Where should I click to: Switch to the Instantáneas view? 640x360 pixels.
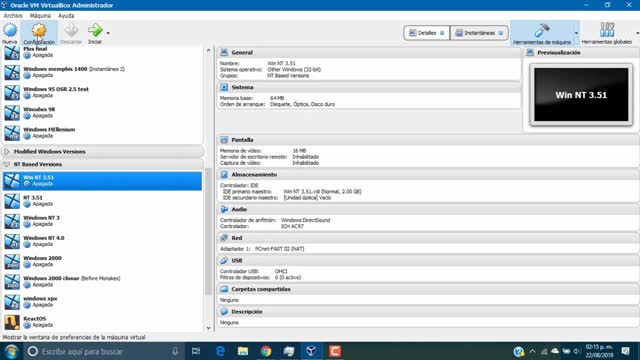click(x=479, y=33)
